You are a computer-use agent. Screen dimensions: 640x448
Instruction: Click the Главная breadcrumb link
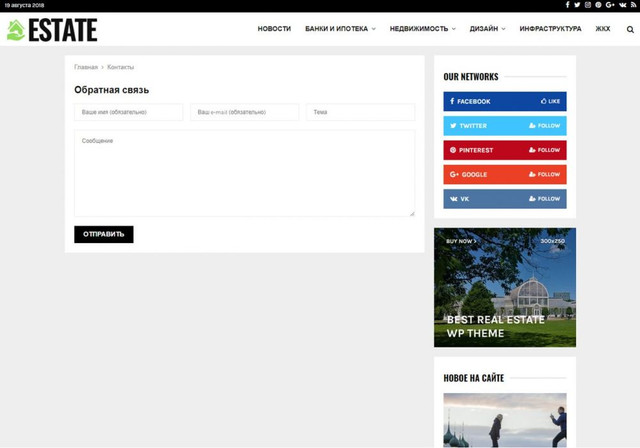tap(86, 67)
